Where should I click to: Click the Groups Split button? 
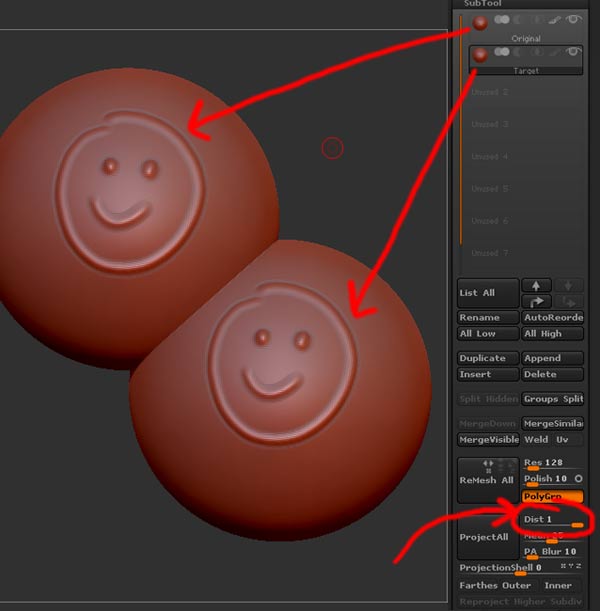pyautogui.click(x=552, y=399)
